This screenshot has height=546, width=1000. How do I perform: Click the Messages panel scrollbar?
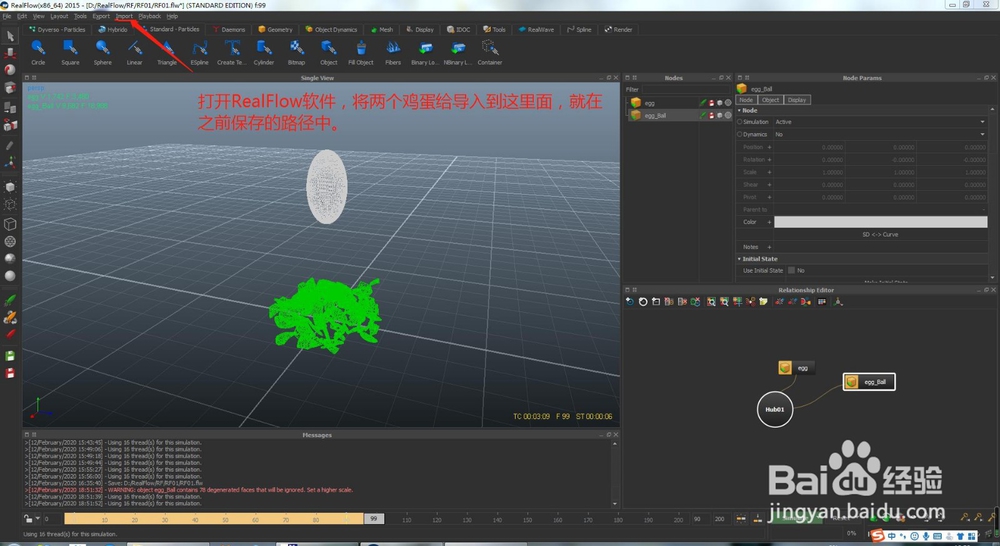coord(615,473)
